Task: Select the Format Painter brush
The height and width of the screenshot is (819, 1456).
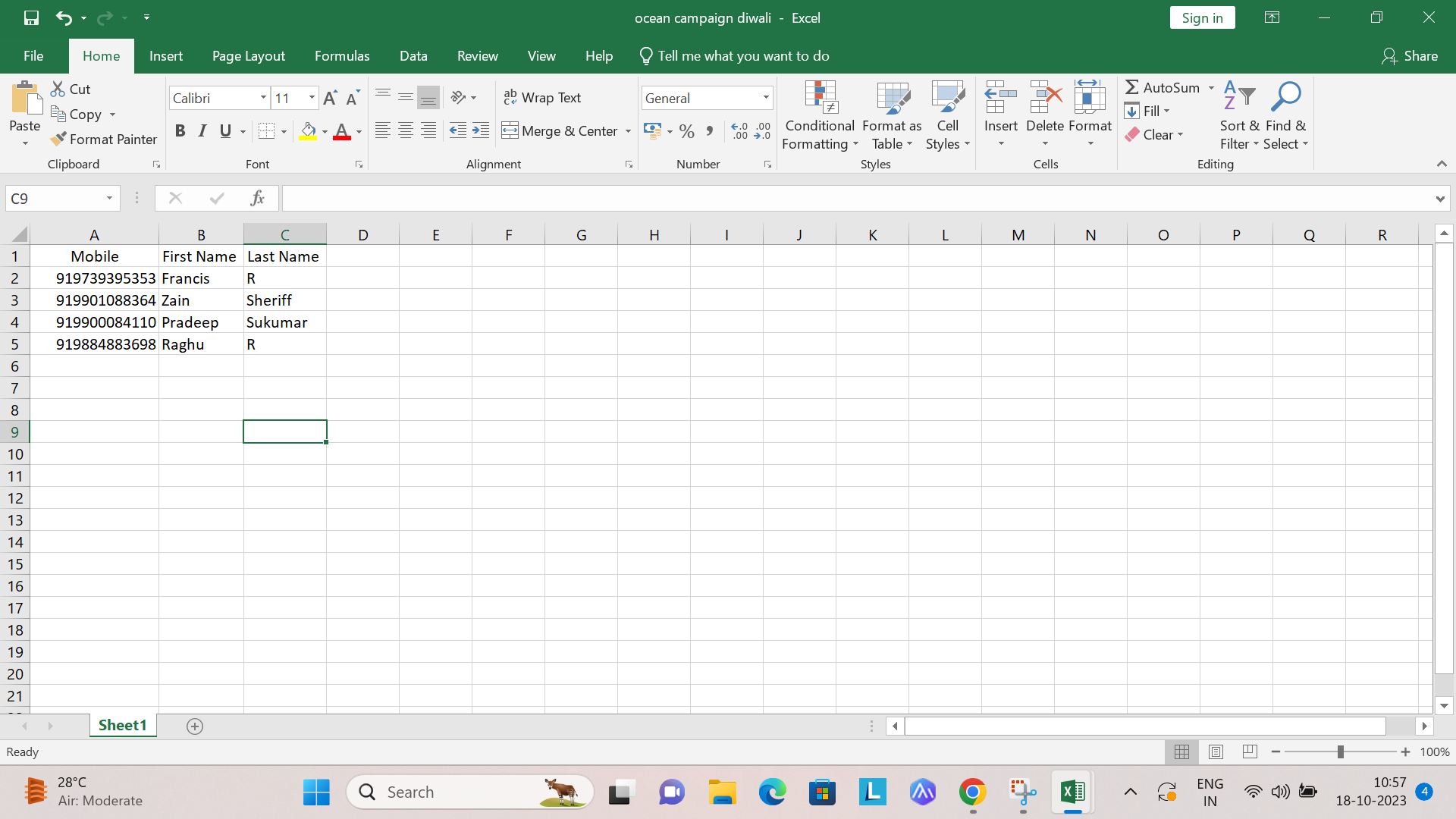Action: coord(58,139)
